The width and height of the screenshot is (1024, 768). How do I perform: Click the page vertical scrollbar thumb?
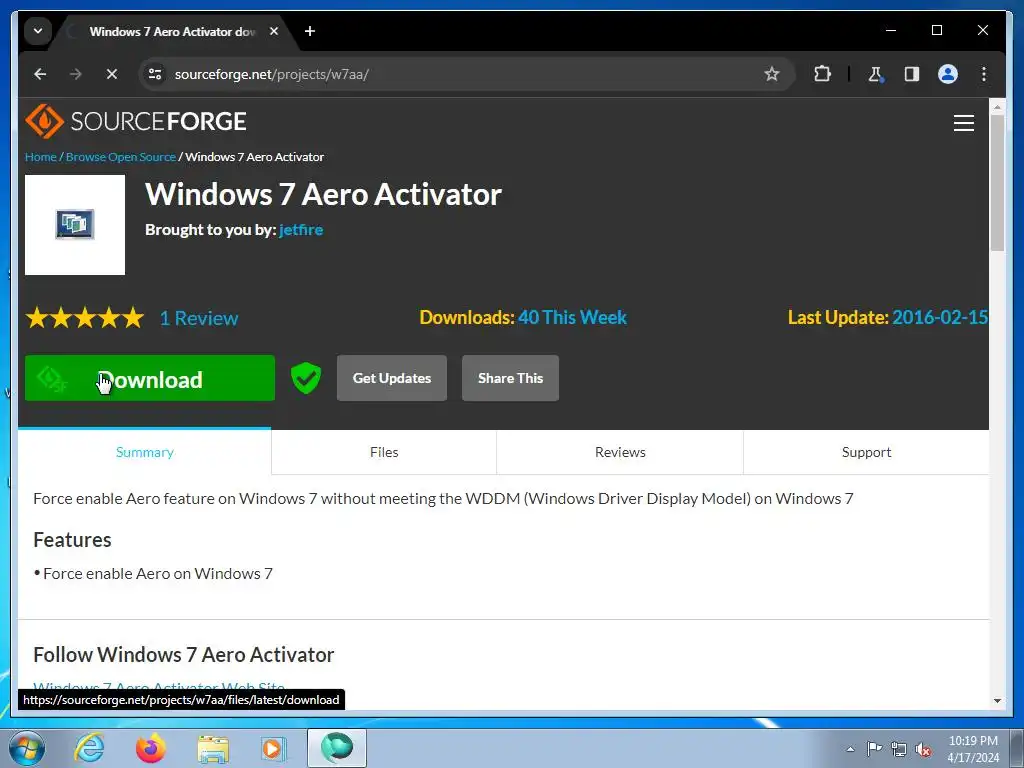pyautogui.click(x=997, y=183)
